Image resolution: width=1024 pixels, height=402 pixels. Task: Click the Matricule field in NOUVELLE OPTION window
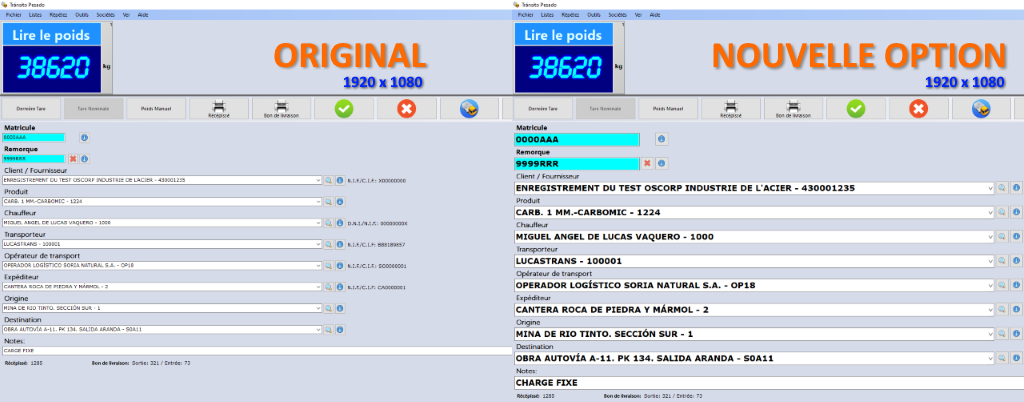click(577, 140)
